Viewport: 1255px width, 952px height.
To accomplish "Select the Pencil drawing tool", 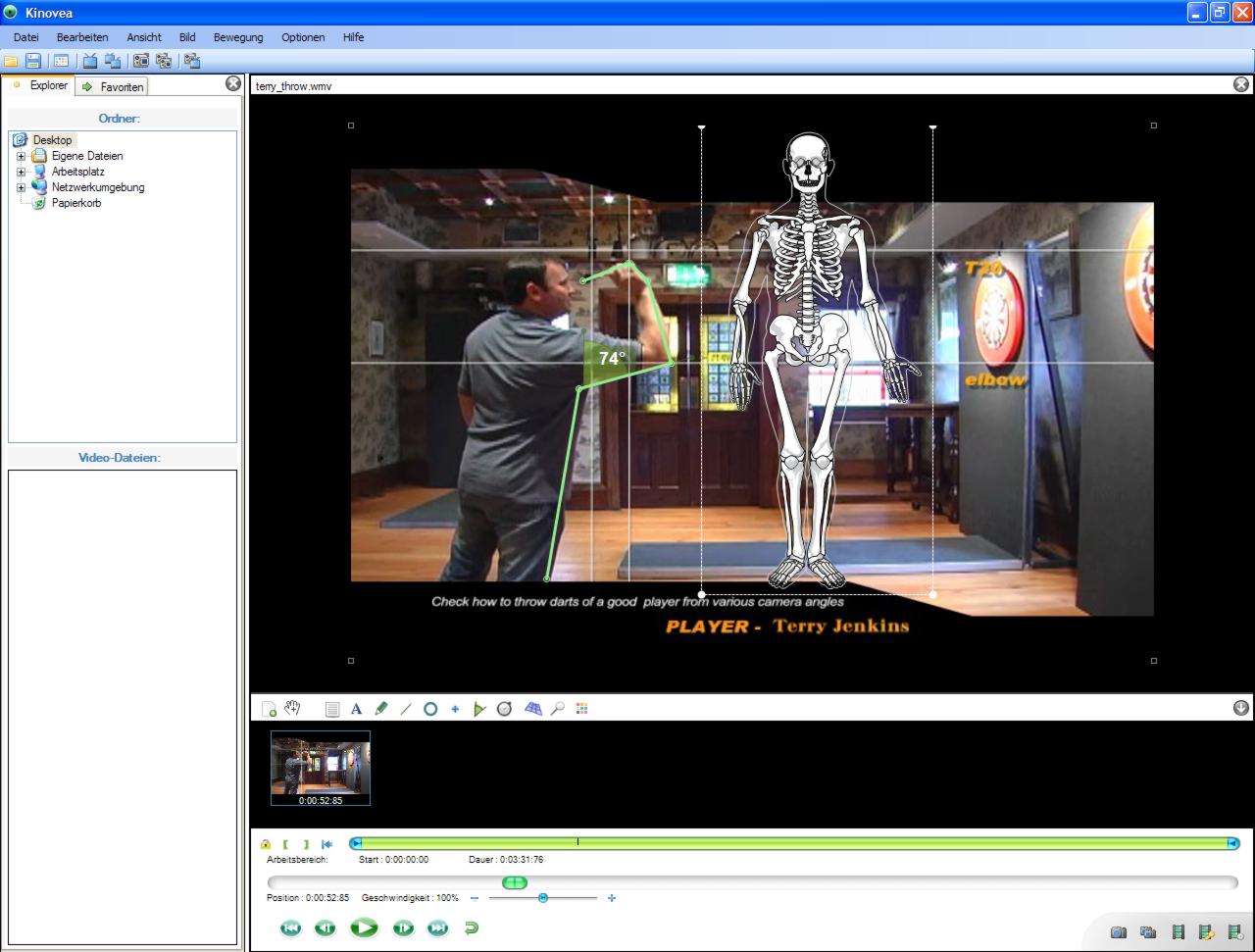I will (381, 709).
